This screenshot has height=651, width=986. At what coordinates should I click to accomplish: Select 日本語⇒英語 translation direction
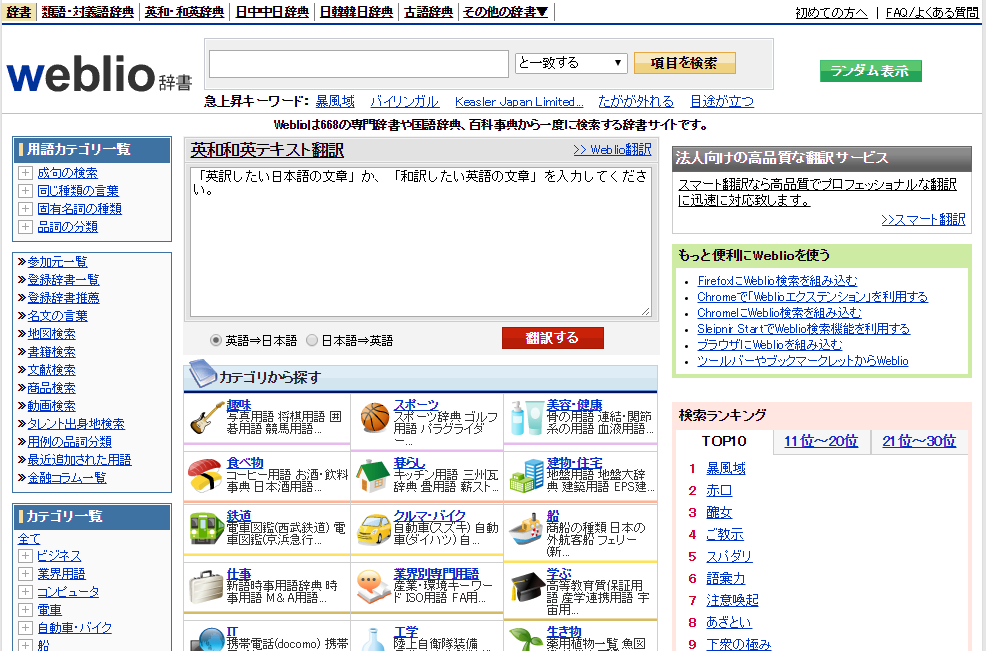[312, 340]
